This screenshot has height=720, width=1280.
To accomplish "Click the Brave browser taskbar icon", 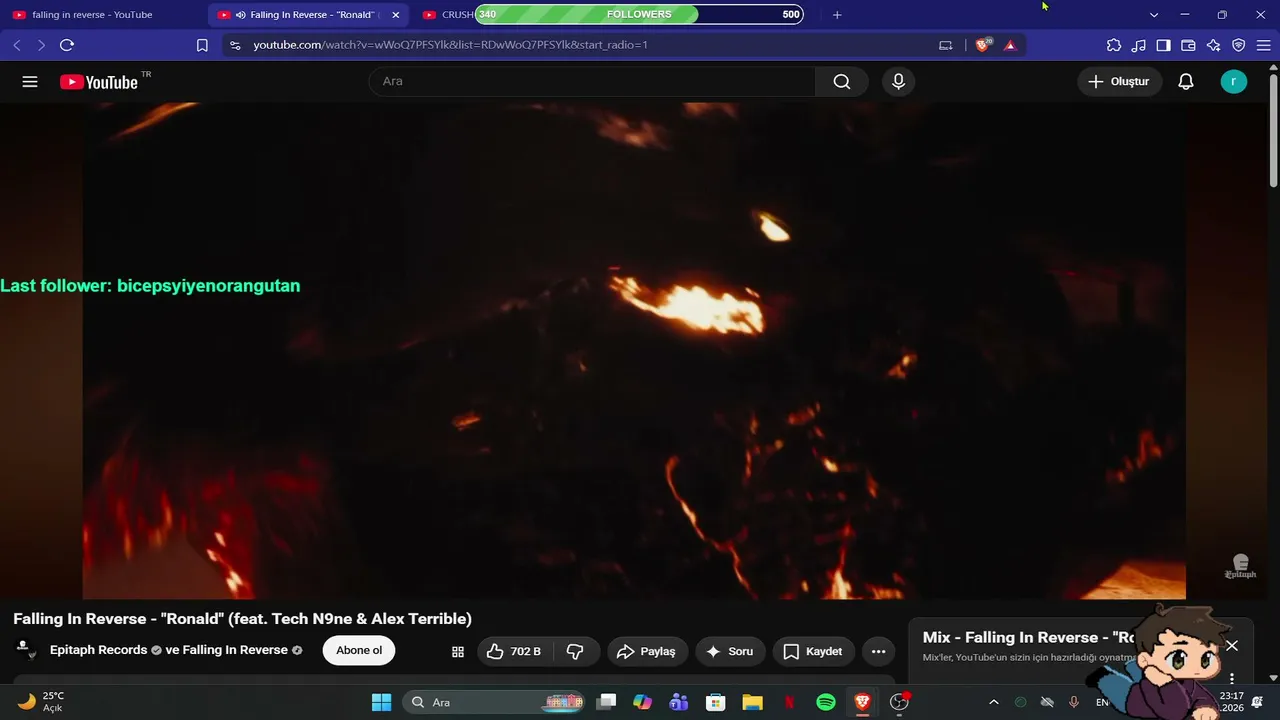I will pos(862,702).
